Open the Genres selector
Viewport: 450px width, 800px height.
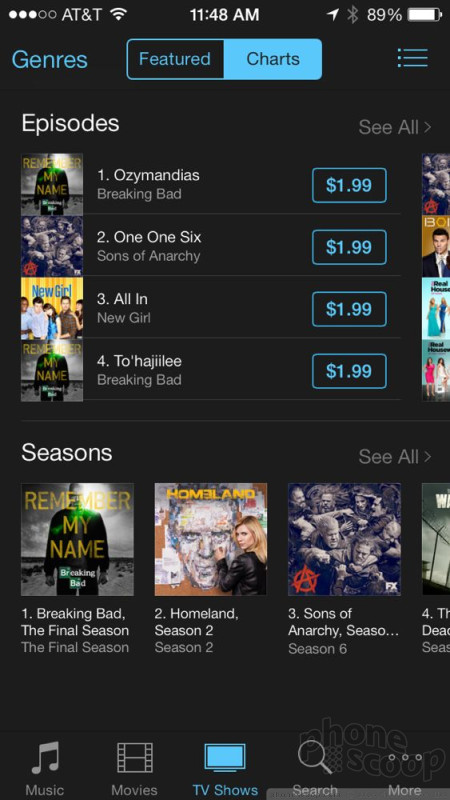49,60
